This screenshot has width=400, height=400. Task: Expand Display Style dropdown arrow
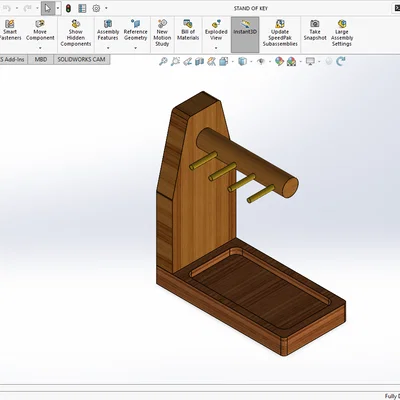click(x=251, y=61)
